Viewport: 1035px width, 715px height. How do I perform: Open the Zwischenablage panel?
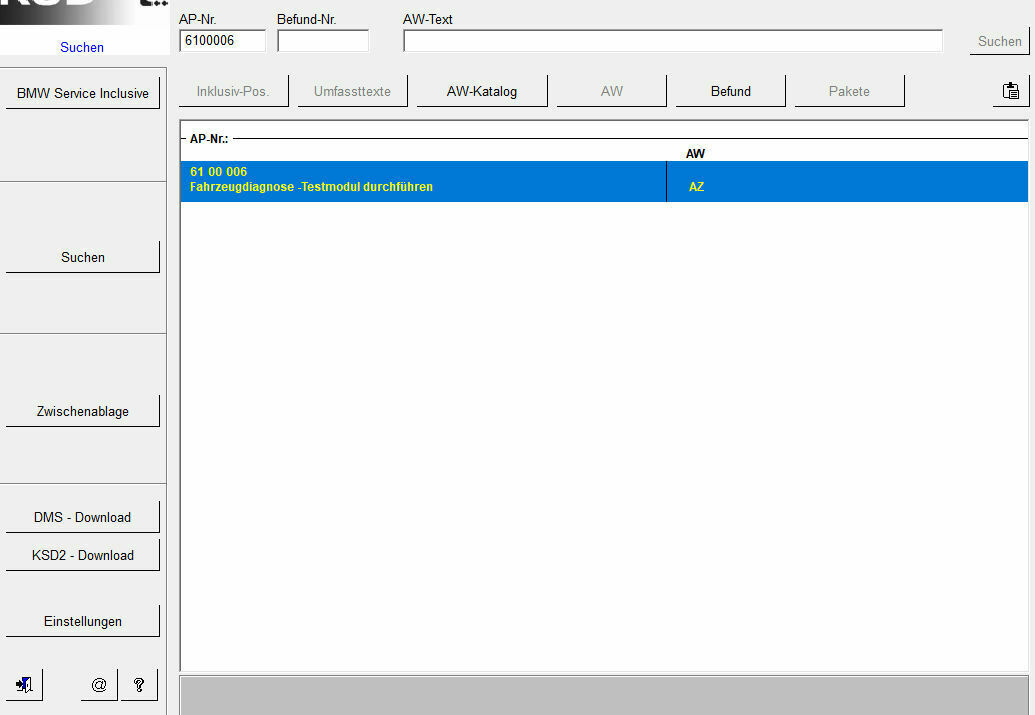tap(83, 411)
